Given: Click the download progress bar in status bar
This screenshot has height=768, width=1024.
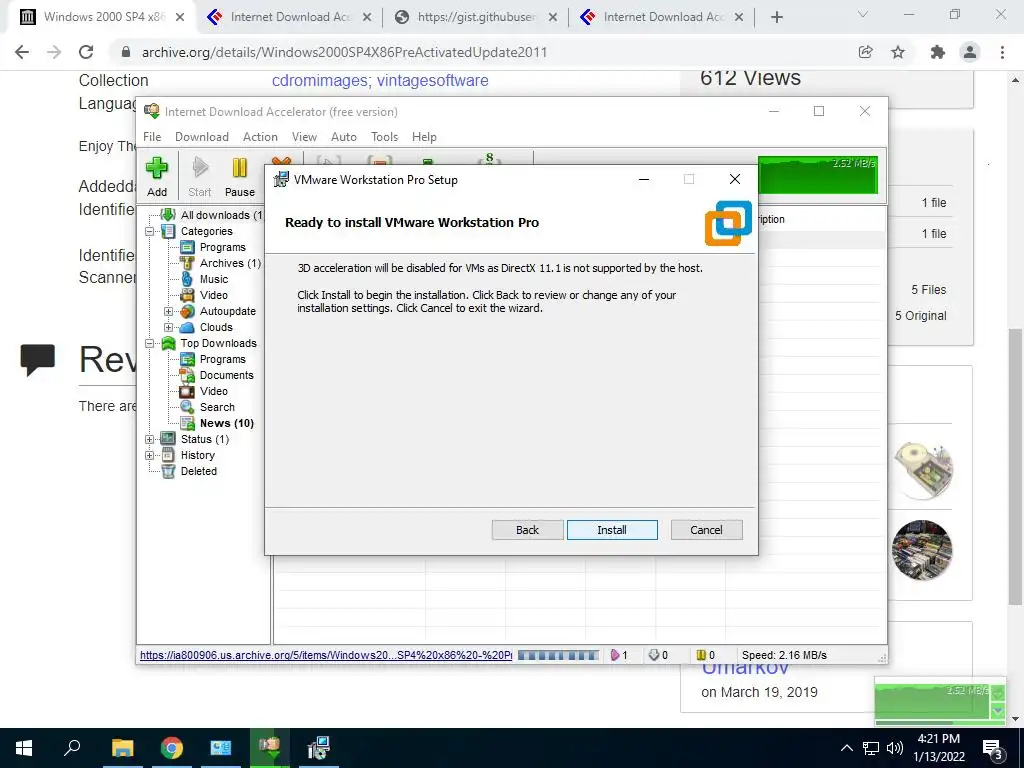Looking at the screenshot, I should 558,655.
